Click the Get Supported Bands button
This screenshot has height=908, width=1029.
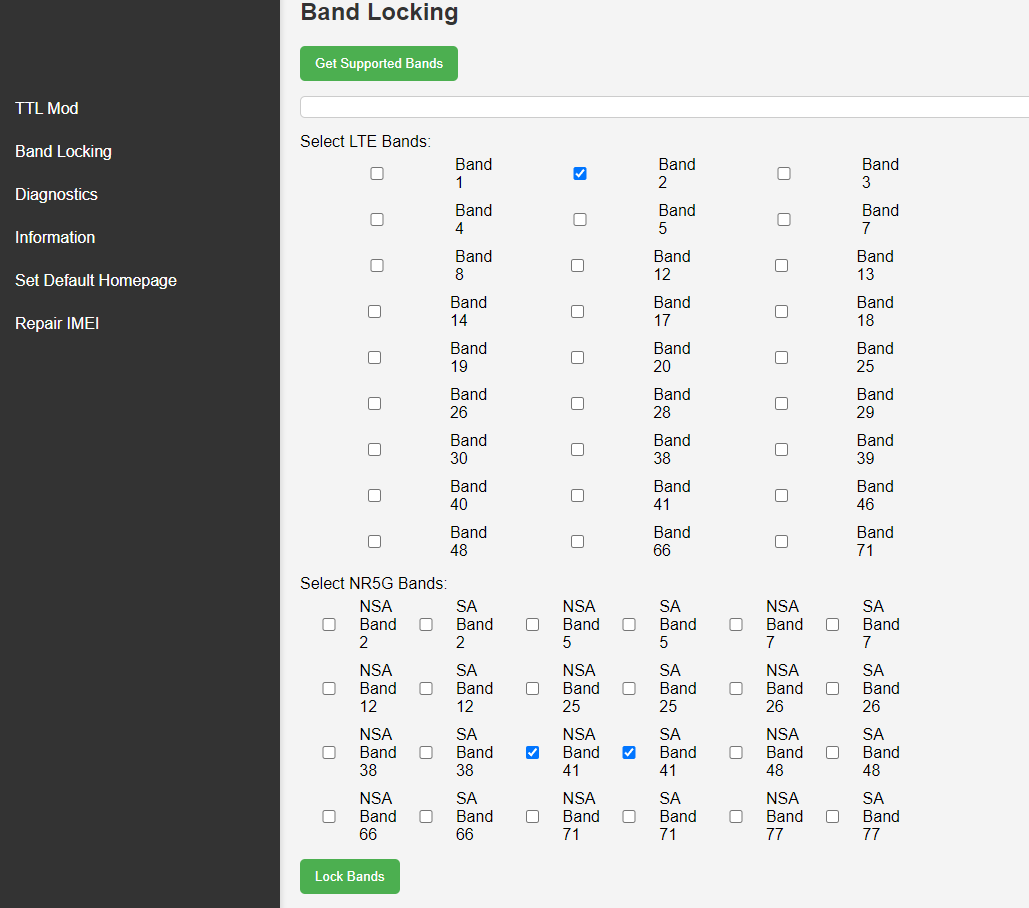378,63
